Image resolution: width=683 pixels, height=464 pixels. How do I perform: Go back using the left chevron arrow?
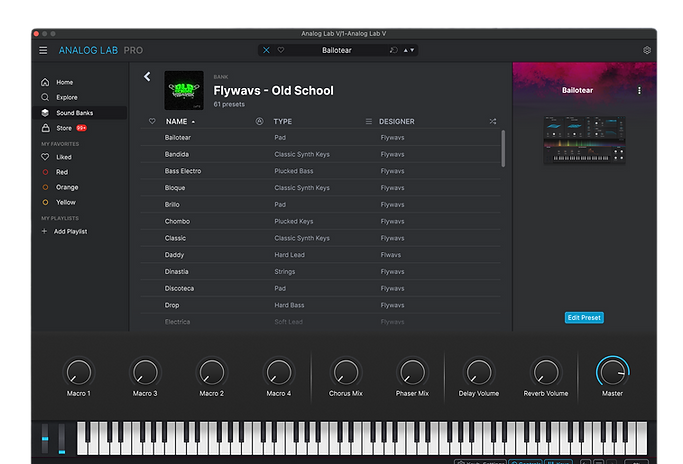pyautogui.click(x=147, y=77)
